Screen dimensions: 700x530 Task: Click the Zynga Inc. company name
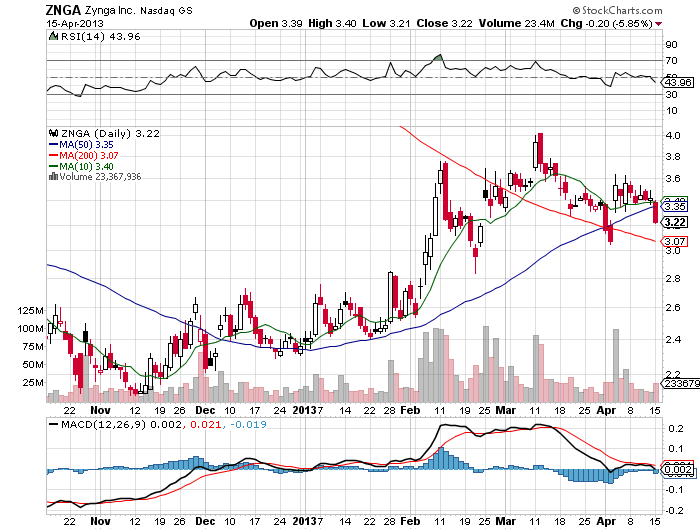click(110, 10)
